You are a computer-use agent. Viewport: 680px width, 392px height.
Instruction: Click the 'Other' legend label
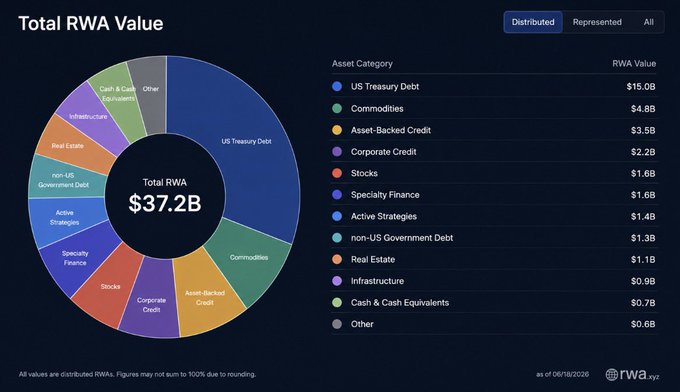pos(362,324)
